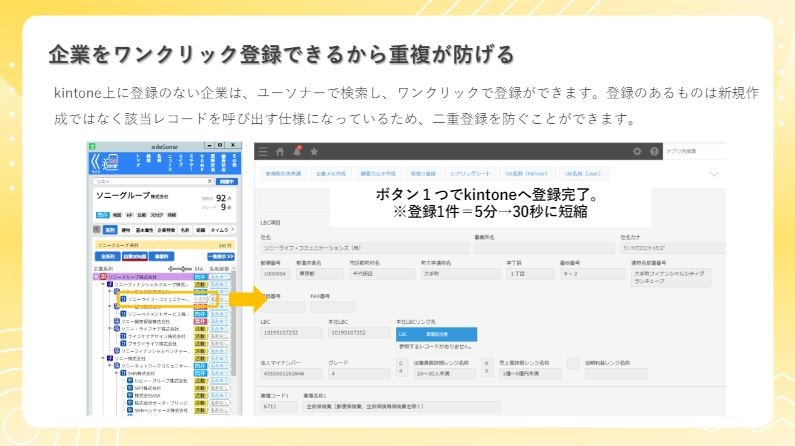
Task: Click the 社名 field in kintone
Action: click(363, 248)
